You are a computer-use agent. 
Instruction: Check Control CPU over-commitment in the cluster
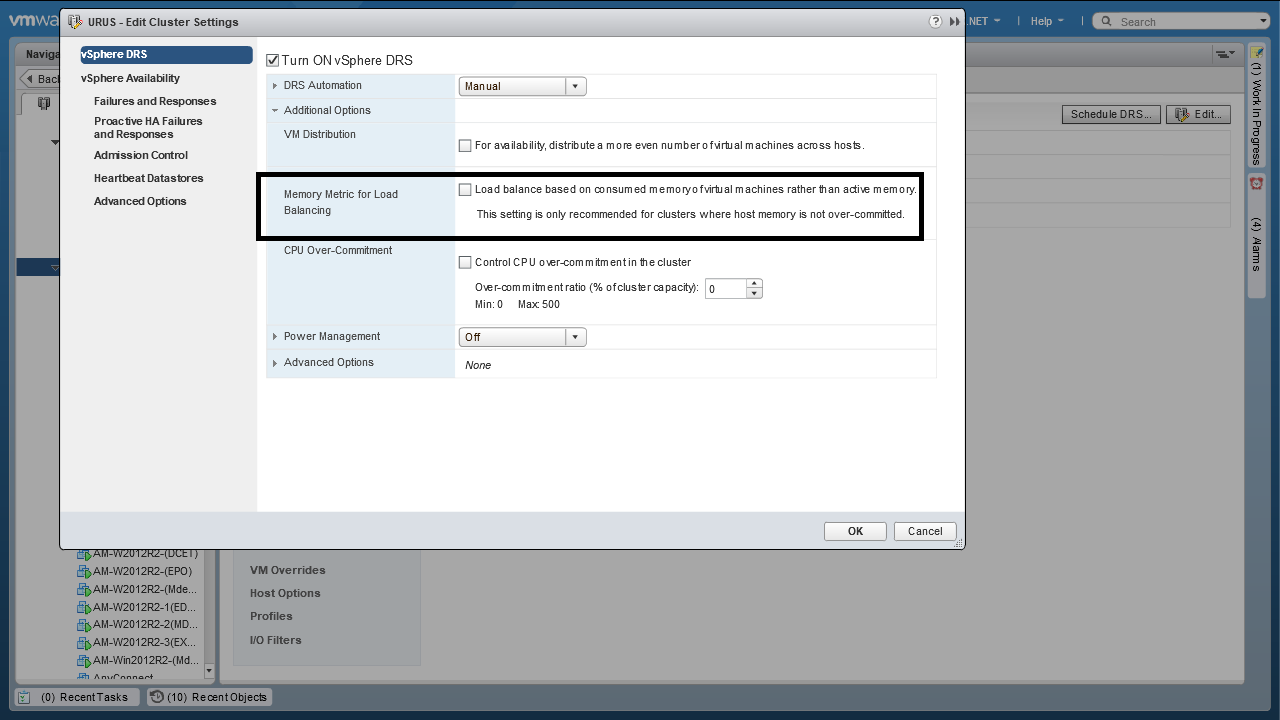pos(465,263)
